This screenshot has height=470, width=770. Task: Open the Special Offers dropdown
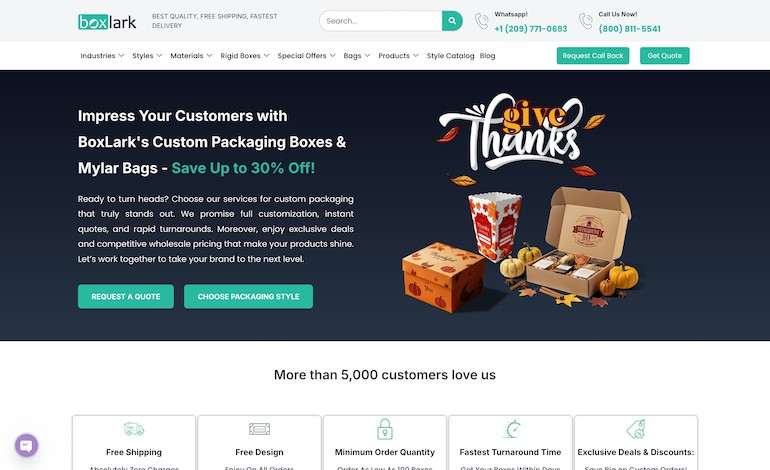pos(306,56)
